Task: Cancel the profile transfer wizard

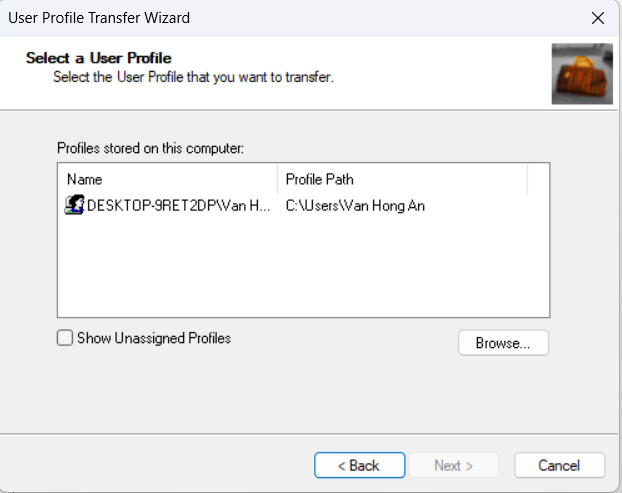Action: 559,465
